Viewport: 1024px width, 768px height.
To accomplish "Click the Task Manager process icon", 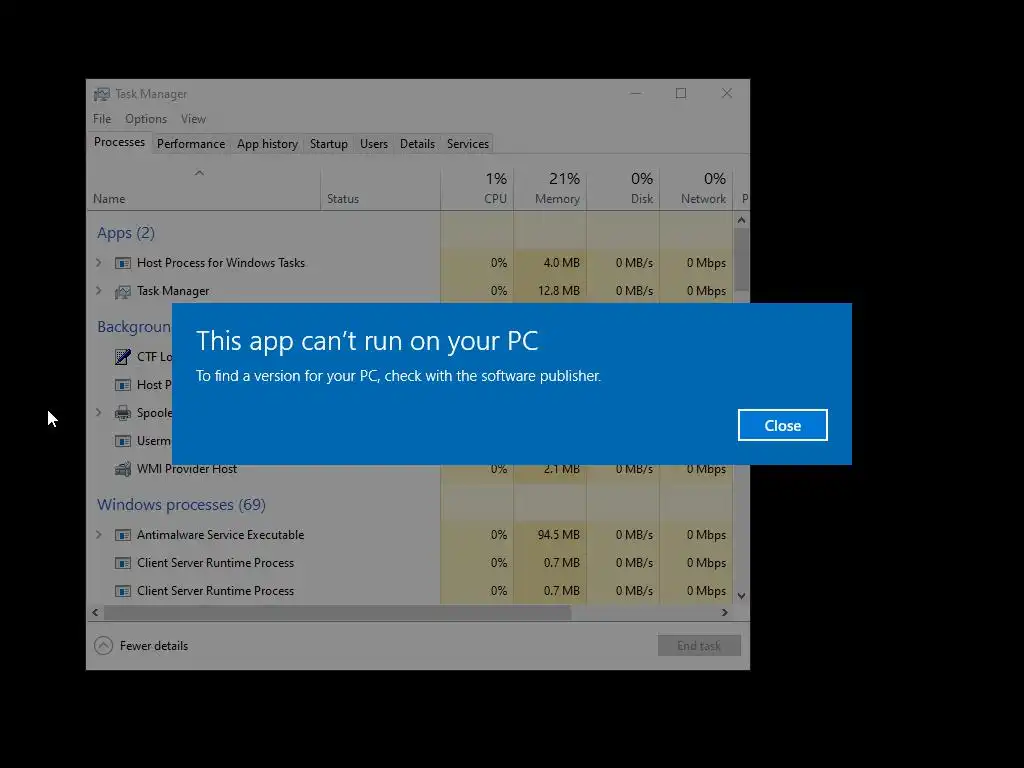I will (123, 291).
